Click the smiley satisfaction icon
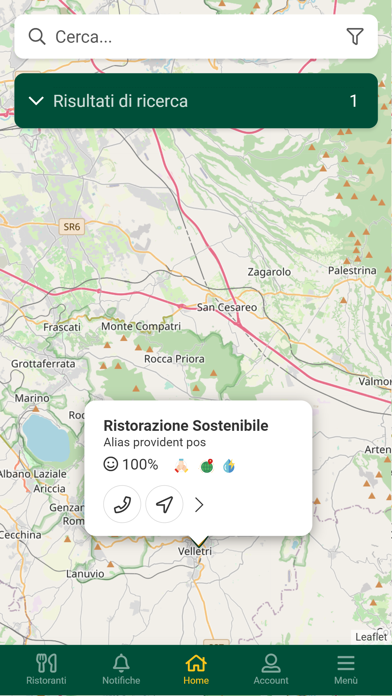The width and height of the screenshot is (392, 696). pyautogui.click(x=111, y=465)
